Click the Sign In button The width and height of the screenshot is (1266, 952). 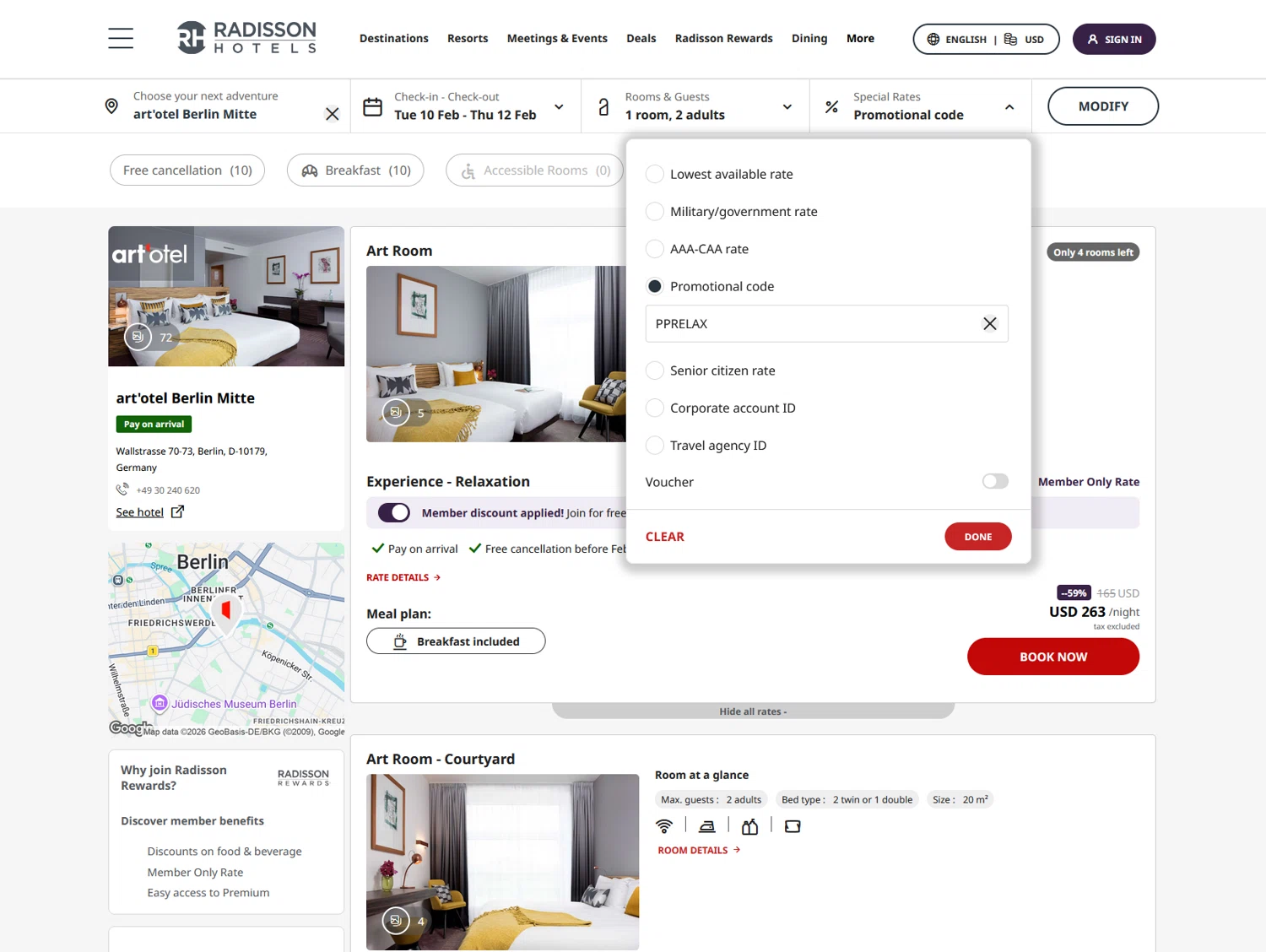pyautogui.click(x=1114, y=39)
